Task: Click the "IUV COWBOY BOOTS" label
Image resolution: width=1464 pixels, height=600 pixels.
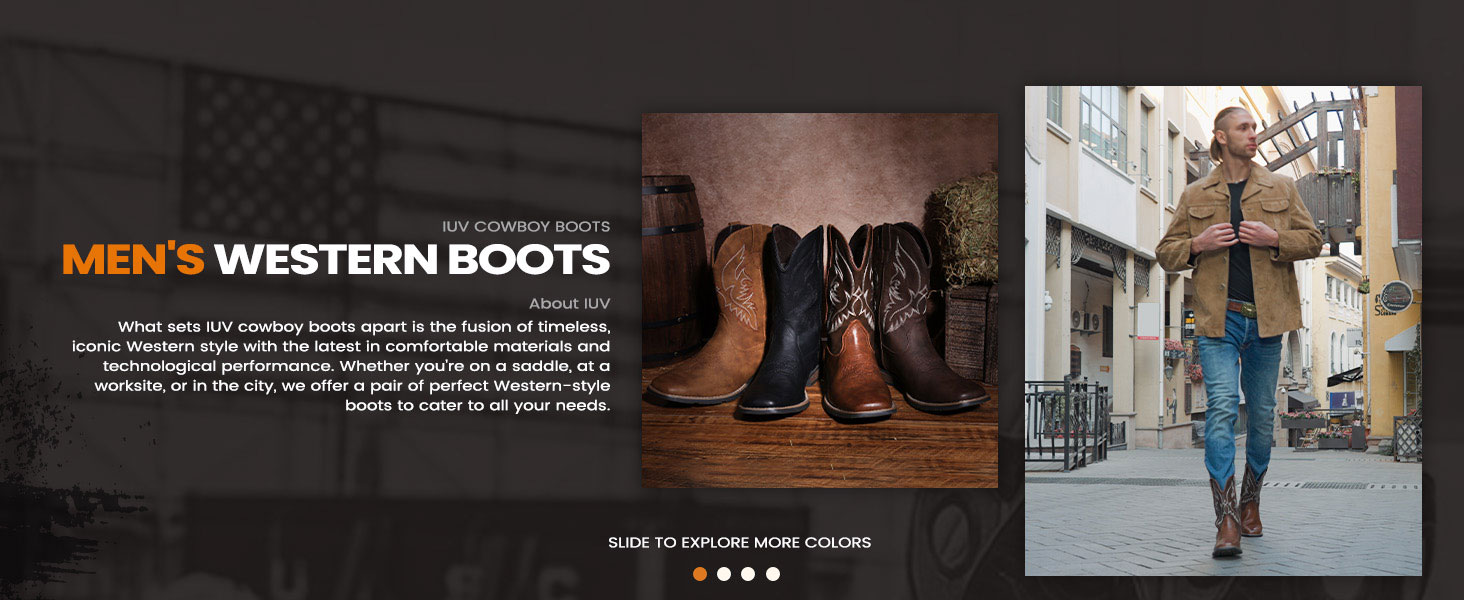Action: [526, 226]
